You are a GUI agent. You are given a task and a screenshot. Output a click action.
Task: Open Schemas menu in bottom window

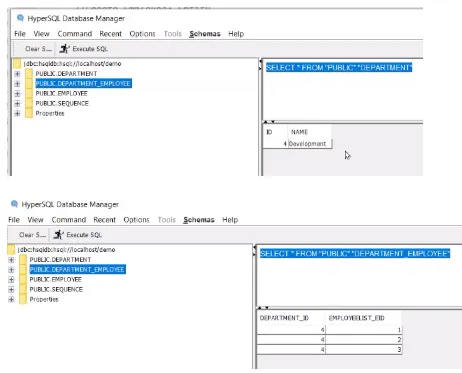(199, 220)
